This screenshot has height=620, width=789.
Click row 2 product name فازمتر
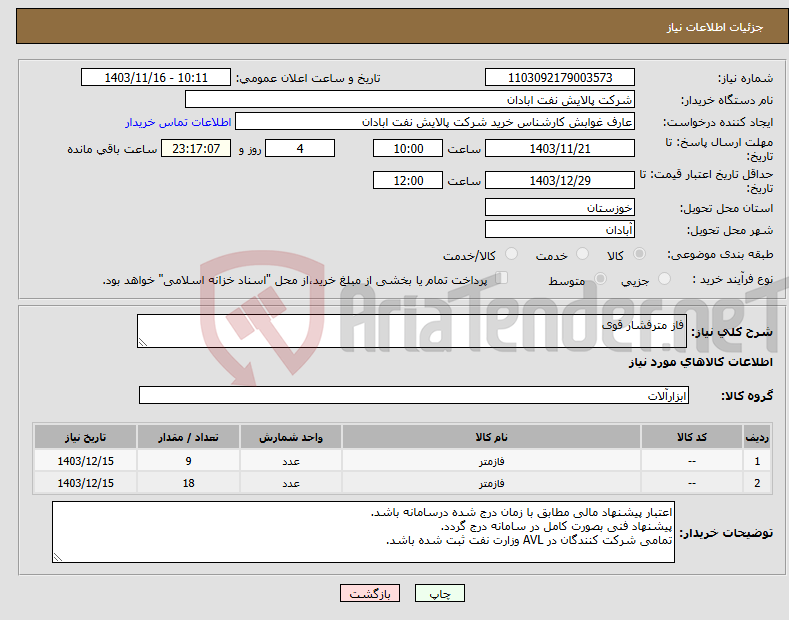(x=491, y=483)
